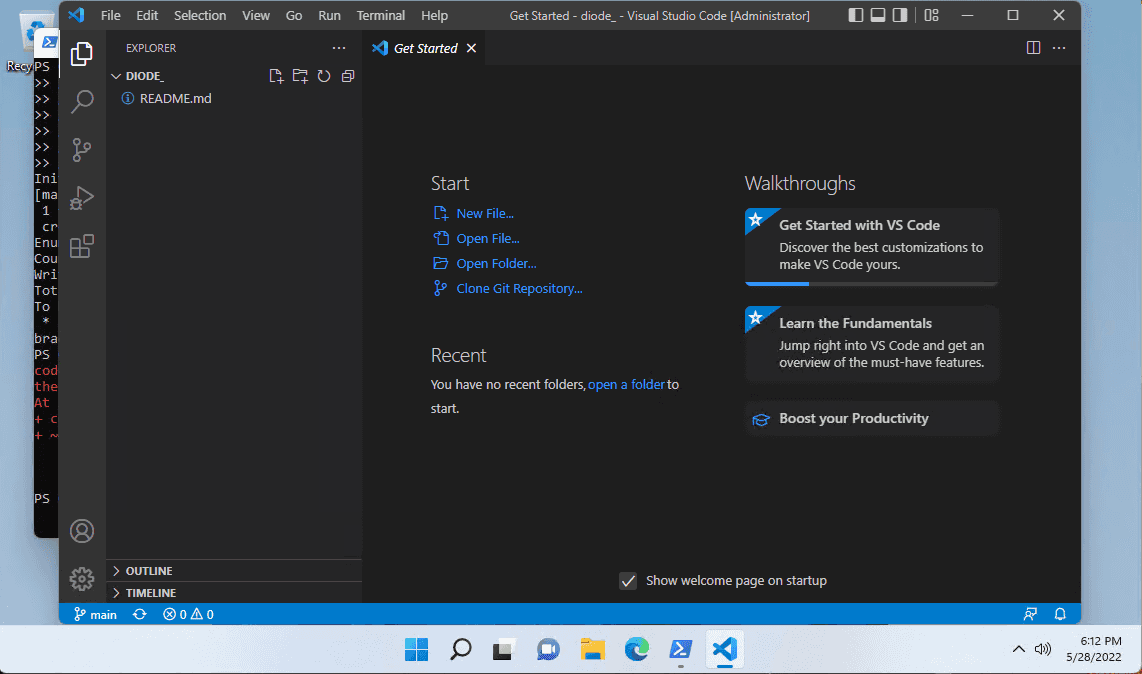Open the Manage gear menu
Screen dimensions: 1142x674
coord(82,579)
